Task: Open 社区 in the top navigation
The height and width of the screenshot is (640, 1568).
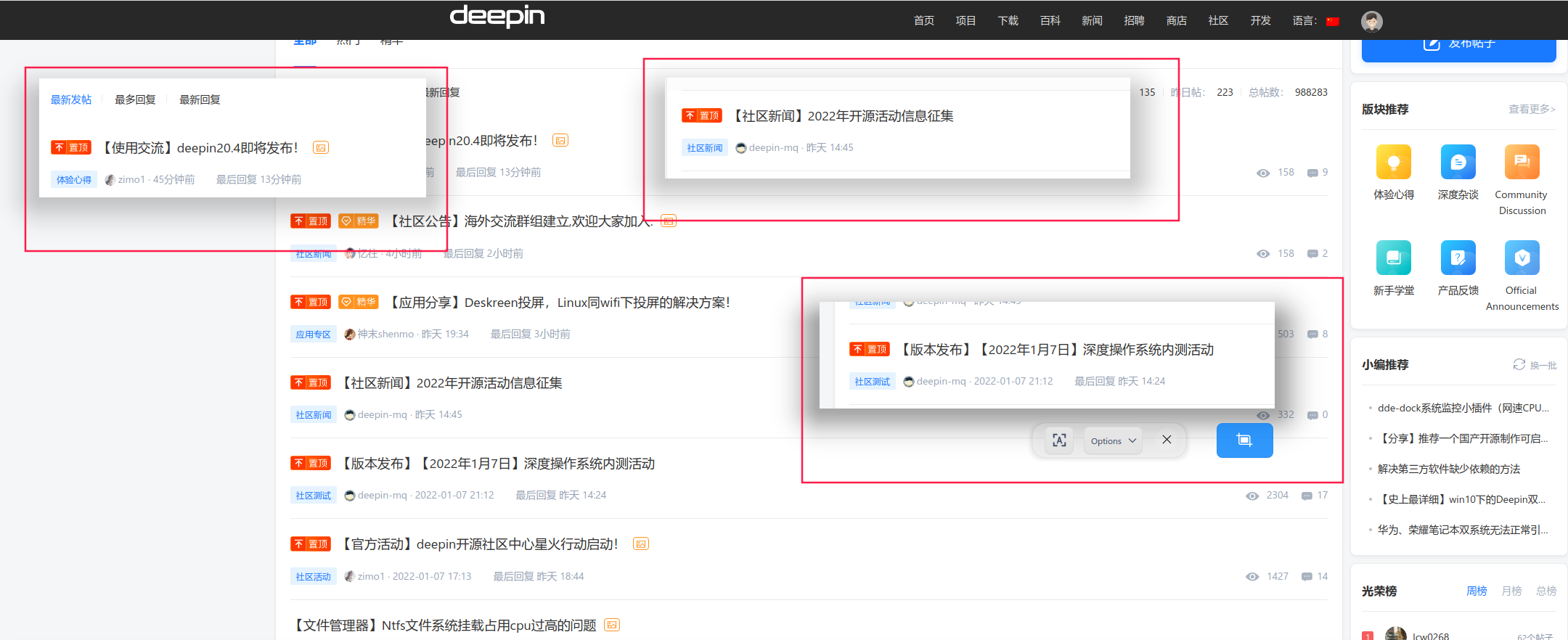Action: point(1219,20)
